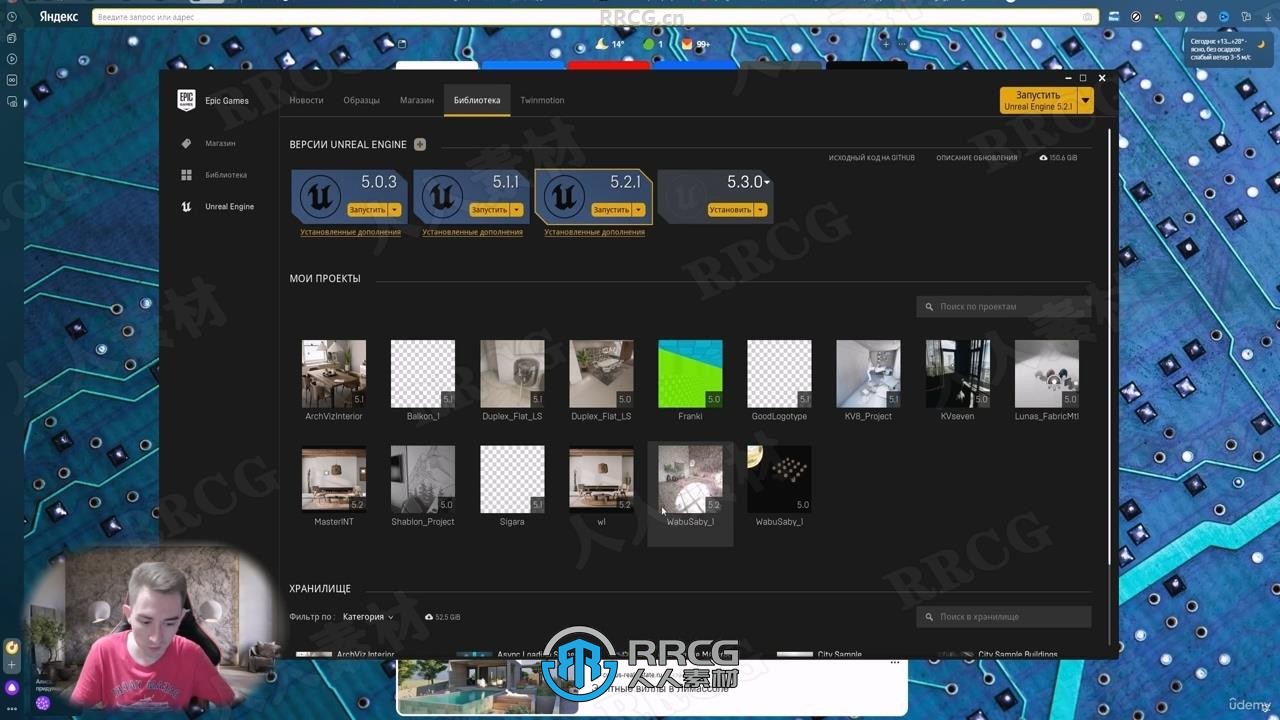Click the 52.5 GiB vault cloud icon

(429, 617)
